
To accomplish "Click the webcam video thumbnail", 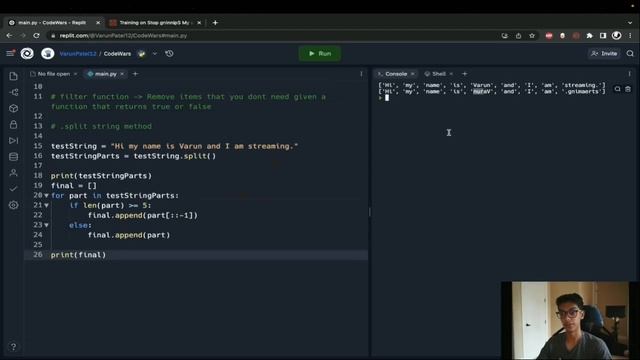I will 570,320.
